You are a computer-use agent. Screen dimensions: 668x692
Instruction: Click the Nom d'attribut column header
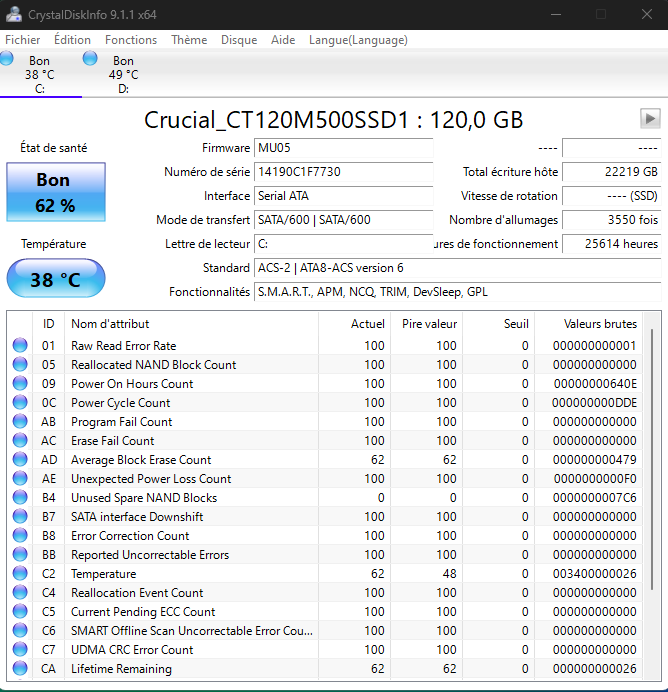191,324
